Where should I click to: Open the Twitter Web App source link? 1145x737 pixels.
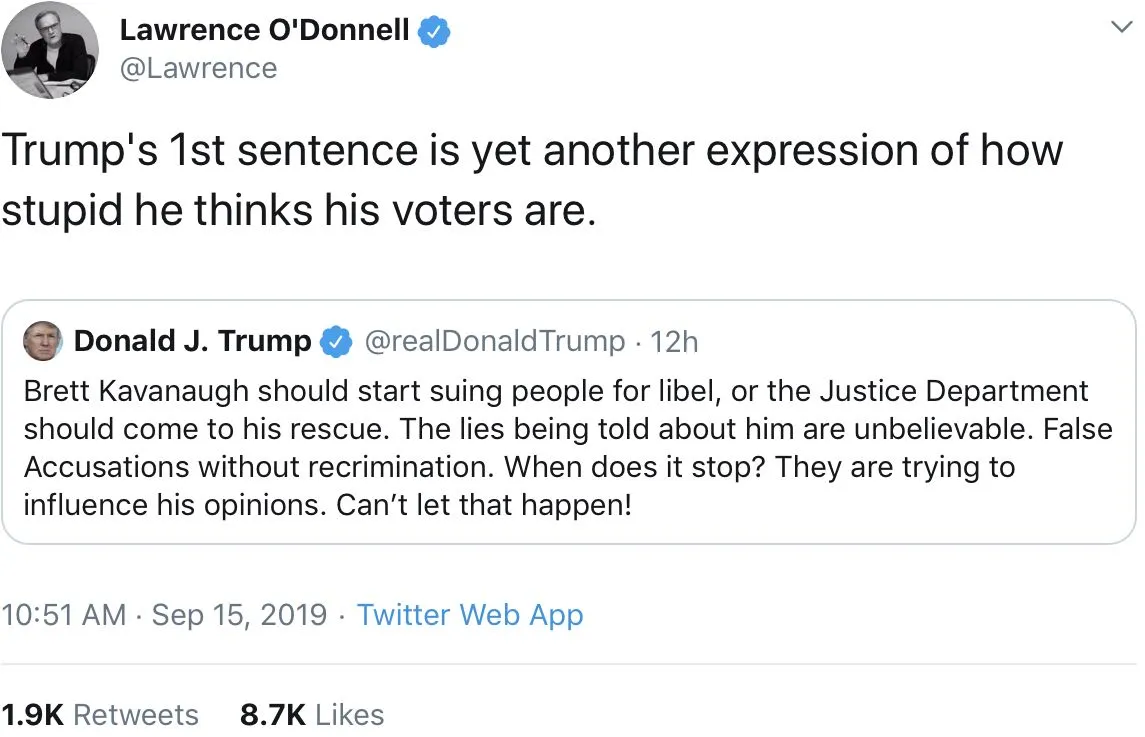pyautogui.click(x=470, y=614)
